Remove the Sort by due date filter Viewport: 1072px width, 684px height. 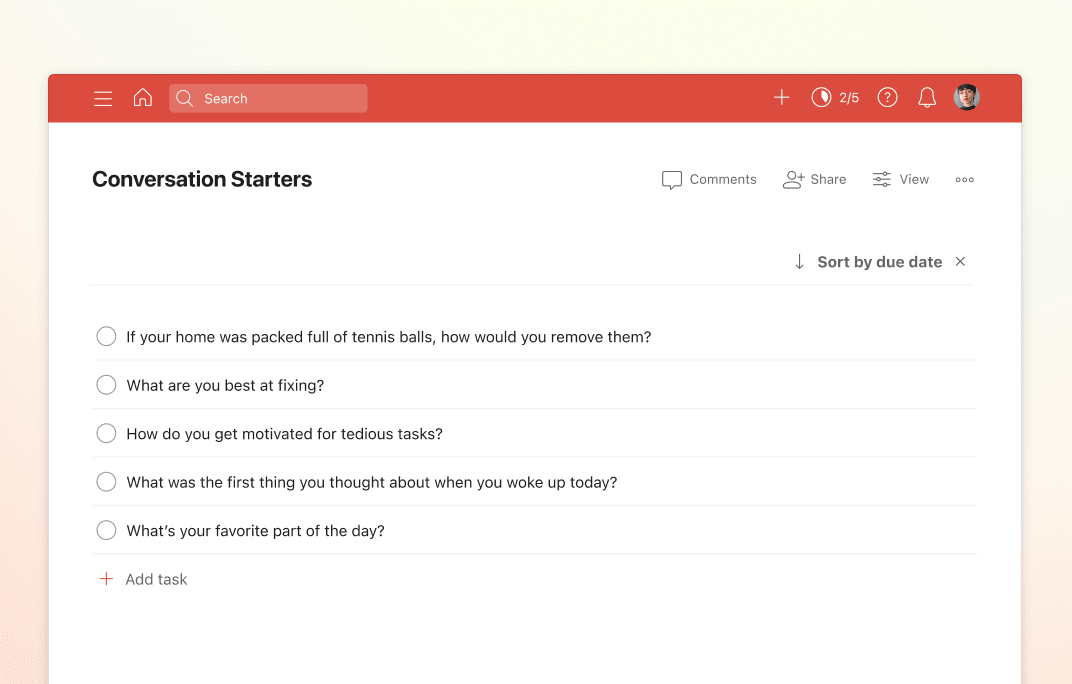pyautogui.click(x=960, y=262)
